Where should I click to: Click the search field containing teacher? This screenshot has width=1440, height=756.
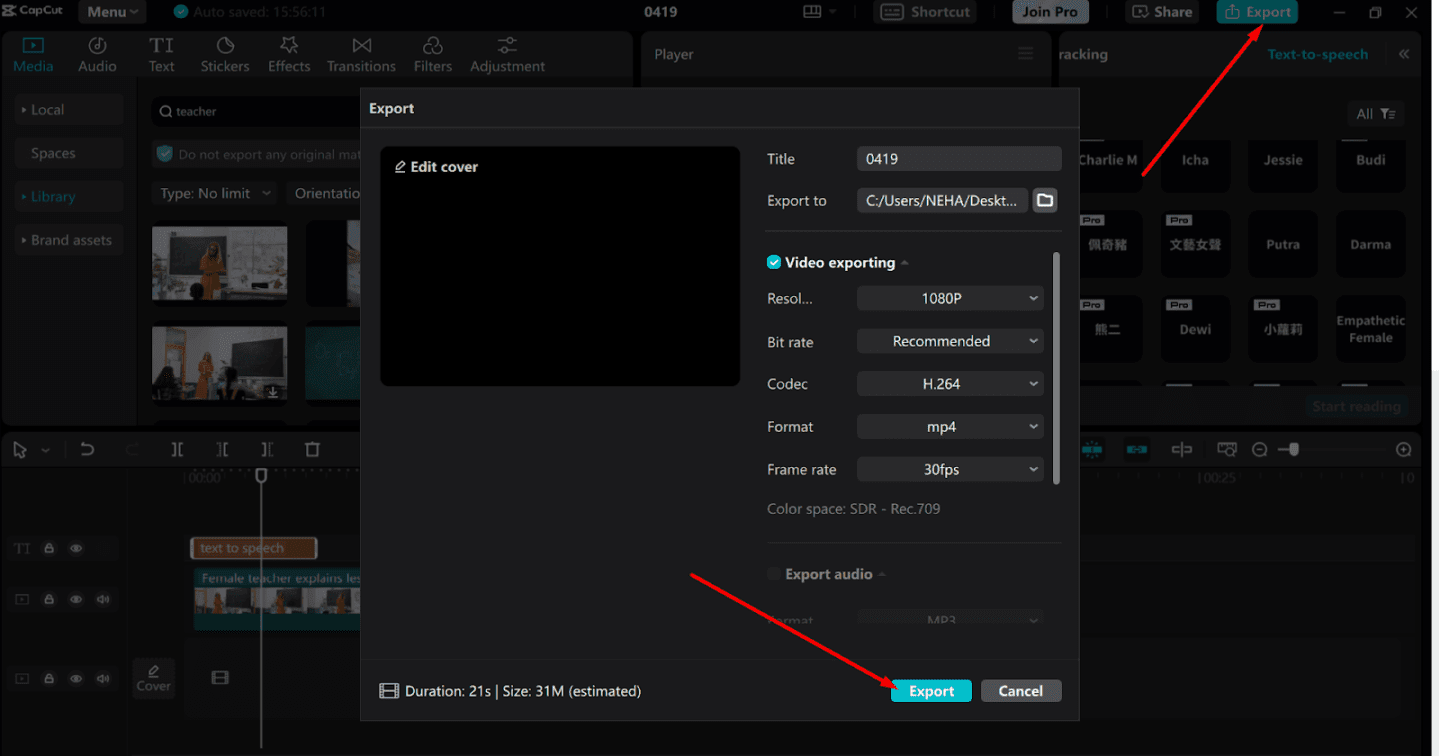(255, 111)
